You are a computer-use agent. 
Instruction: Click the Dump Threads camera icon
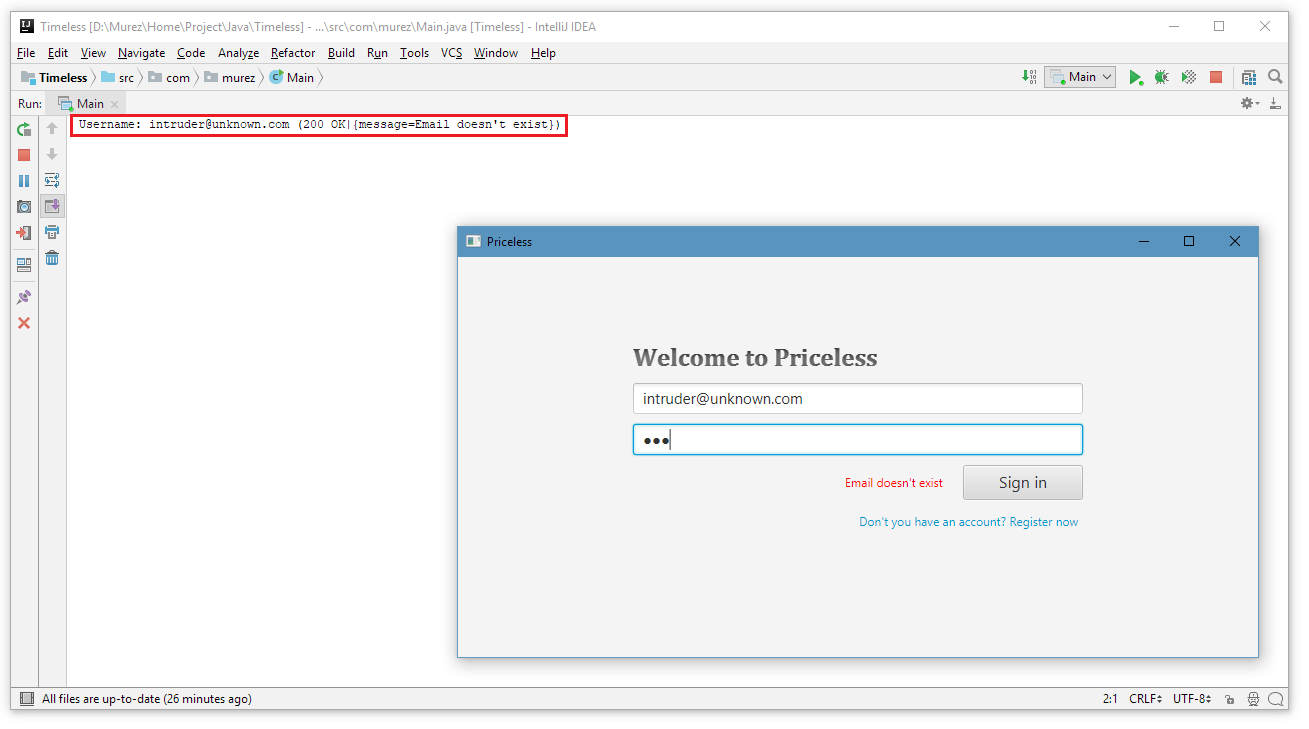(x=24, y=207)
